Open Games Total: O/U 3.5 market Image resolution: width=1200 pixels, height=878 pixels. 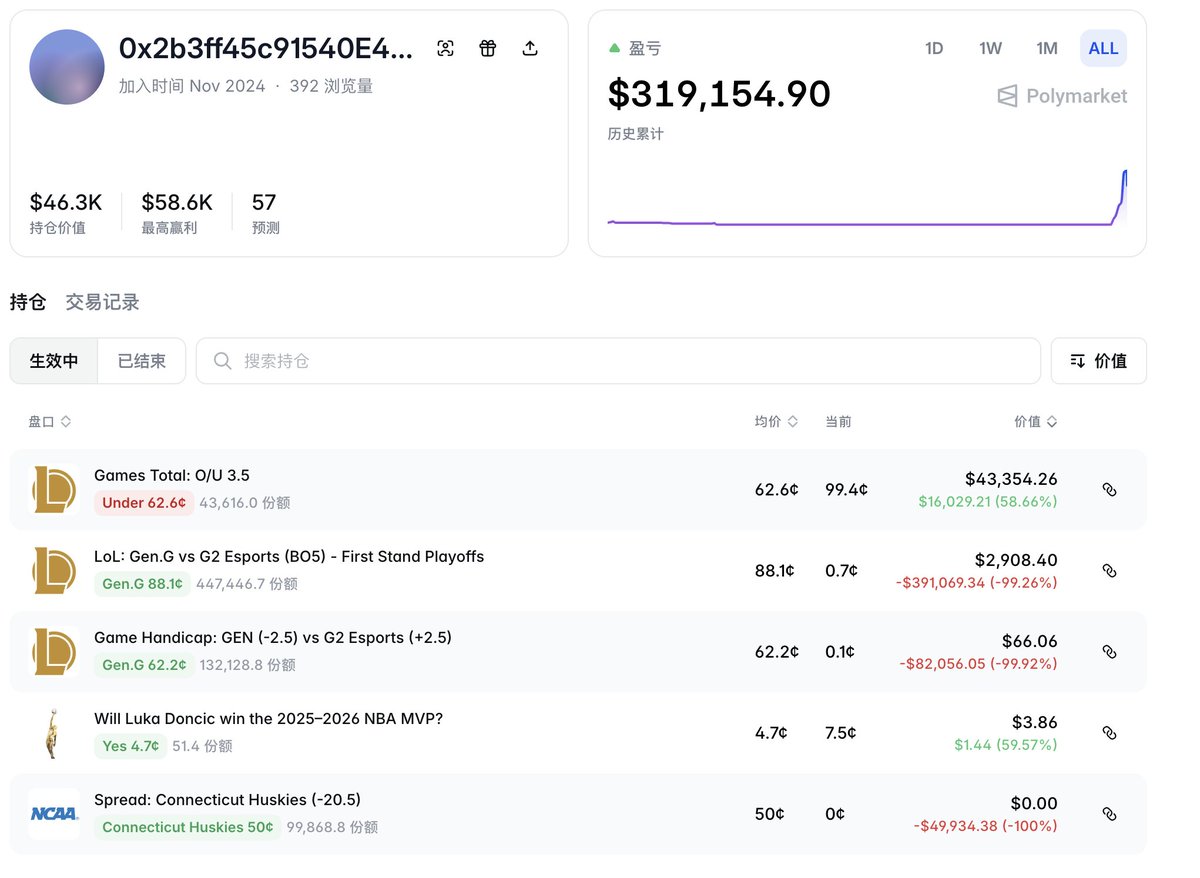[x=172, y=476]
